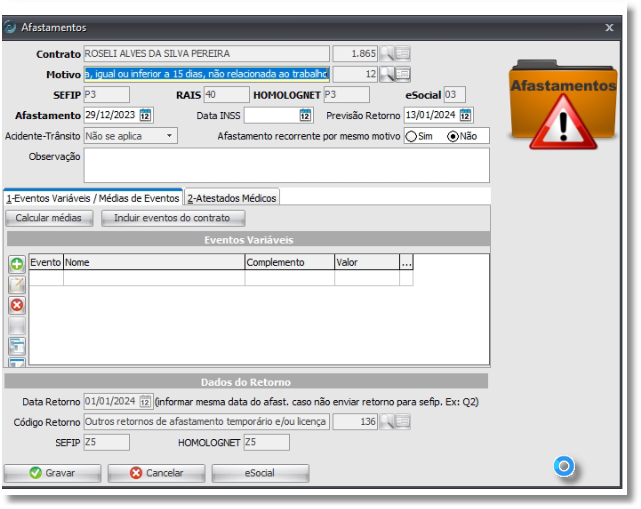This screenshot has height=509, width=641.
Task: Click the Evento column header
Action: (x=46, y=262)
